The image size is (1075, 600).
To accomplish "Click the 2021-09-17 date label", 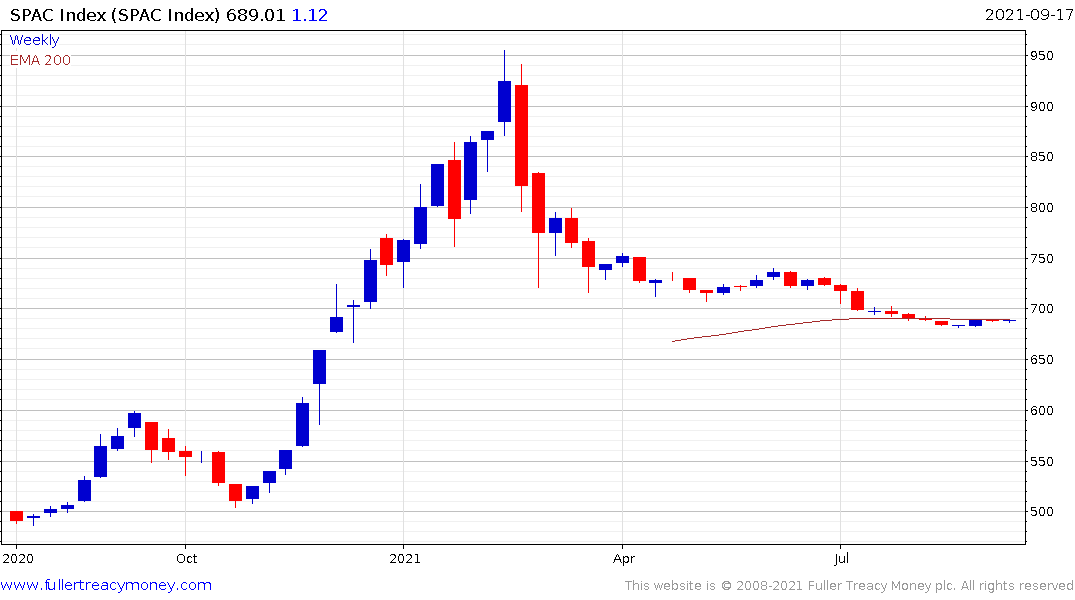I will [1028, 15].
